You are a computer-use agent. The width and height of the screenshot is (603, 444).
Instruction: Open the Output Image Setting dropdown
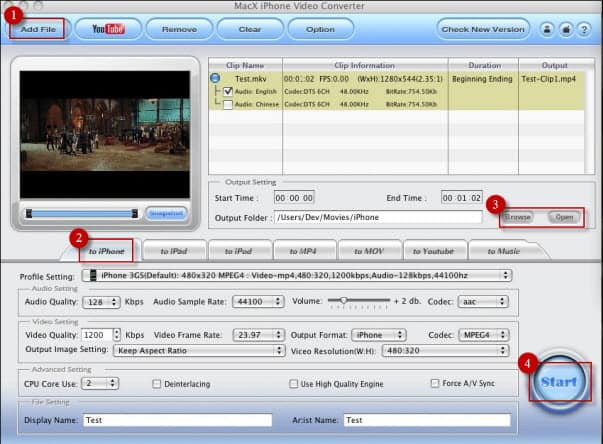click(x=199, y=350)
